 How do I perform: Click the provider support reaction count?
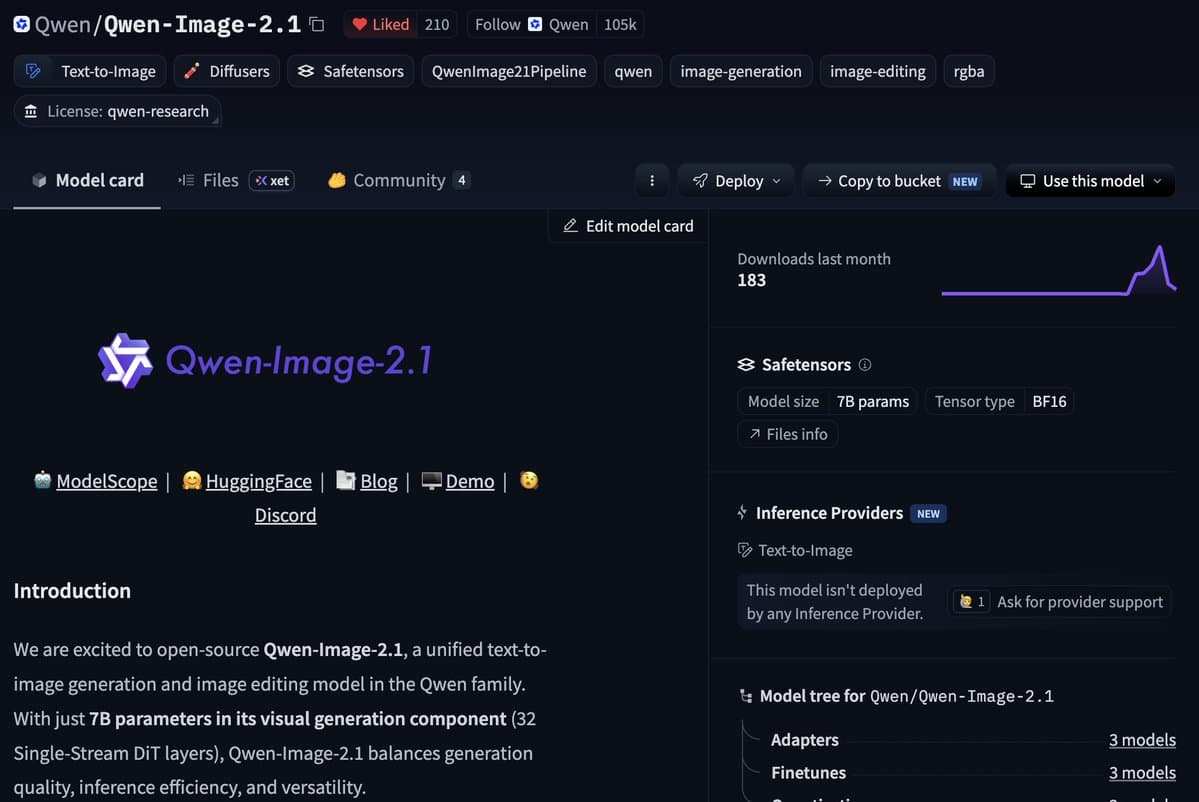tap(971, 602)
